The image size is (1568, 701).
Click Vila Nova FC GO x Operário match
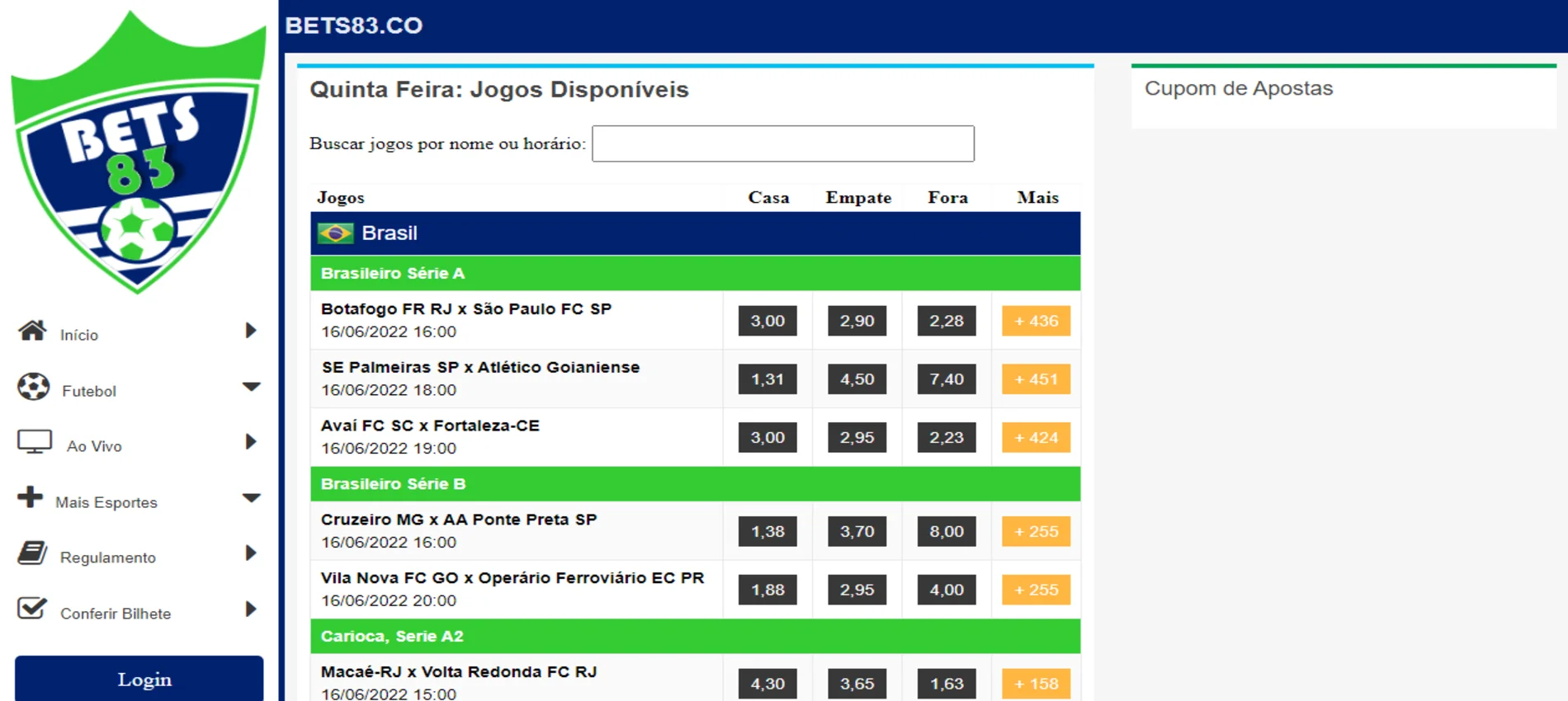pos(512,578)
